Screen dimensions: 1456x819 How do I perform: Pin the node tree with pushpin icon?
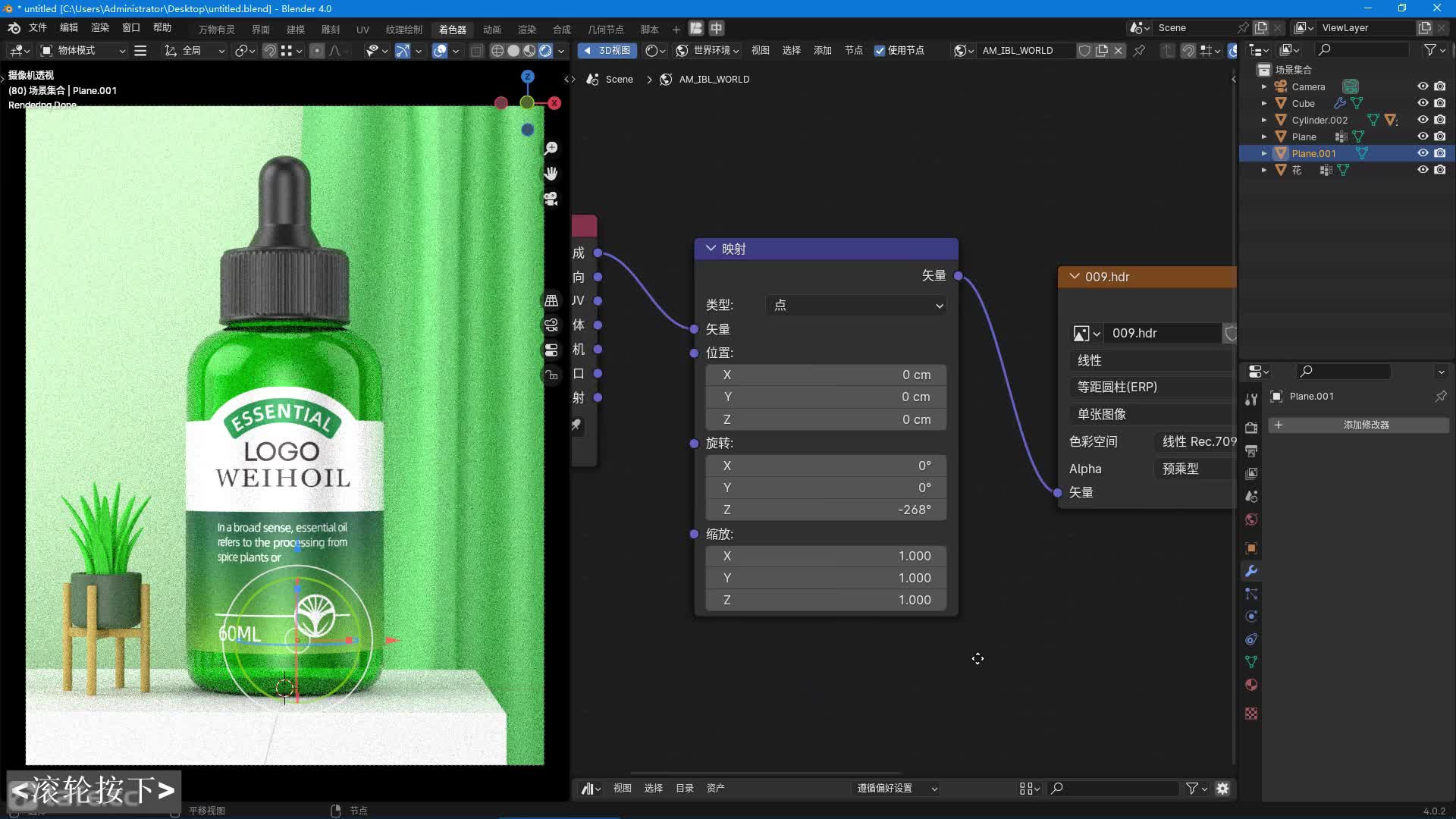[x=1139, y=50]
